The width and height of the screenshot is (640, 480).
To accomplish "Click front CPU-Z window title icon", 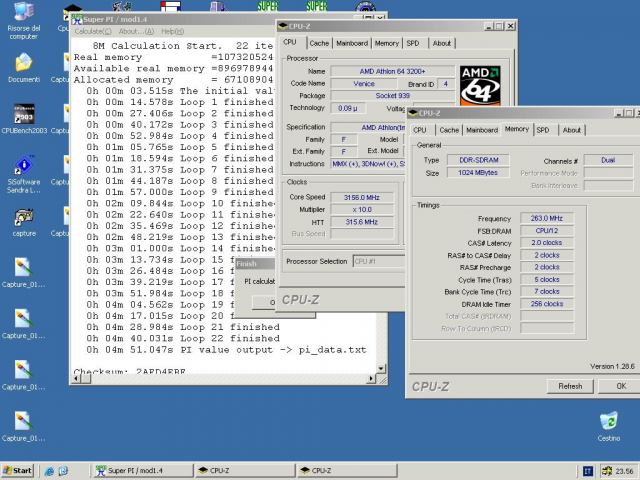I will 413,113.
